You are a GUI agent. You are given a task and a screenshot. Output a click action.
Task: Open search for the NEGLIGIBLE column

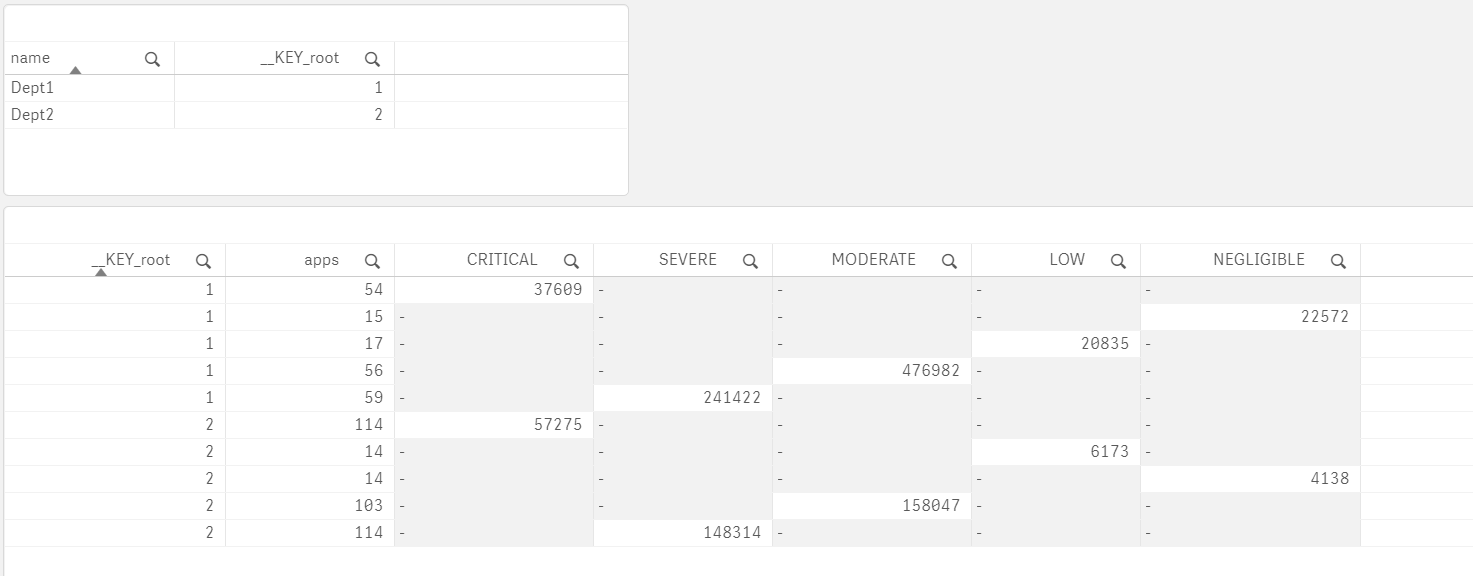pos(1338,261)
